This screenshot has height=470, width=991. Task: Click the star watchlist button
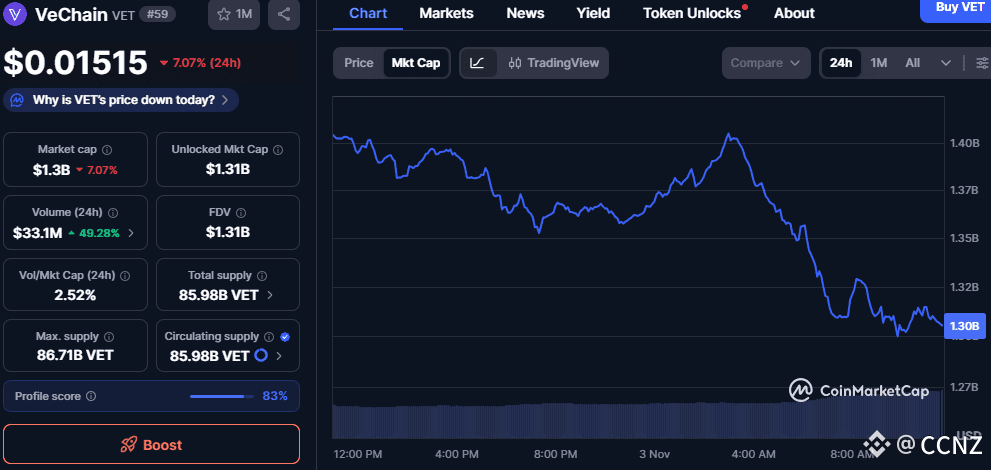tap(235, 14)
